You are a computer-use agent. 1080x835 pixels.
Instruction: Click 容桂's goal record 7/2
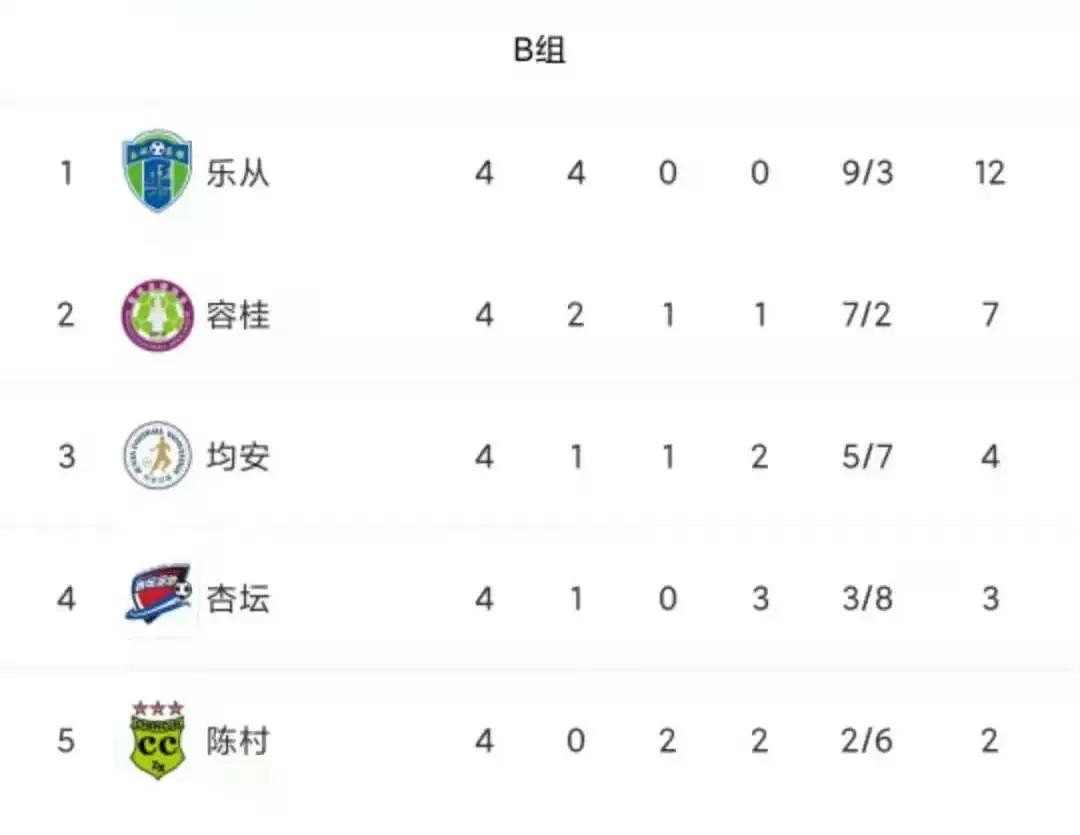coord(867,315)
